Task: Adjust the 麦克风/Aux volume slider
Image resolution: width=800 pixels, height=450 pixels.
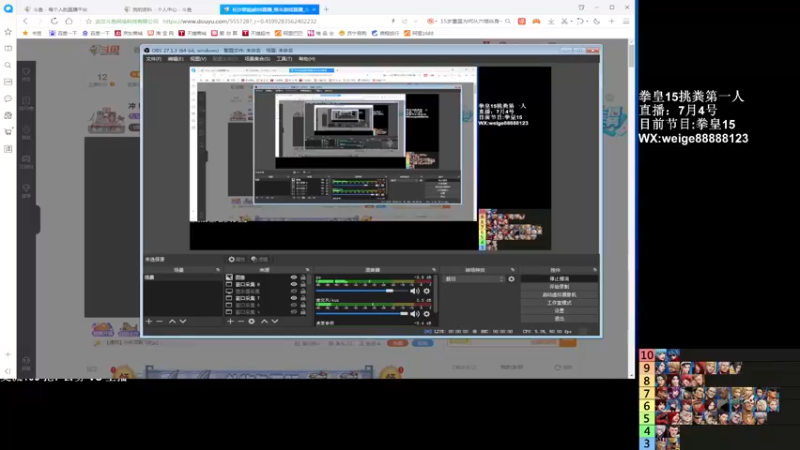Action: 362,314
